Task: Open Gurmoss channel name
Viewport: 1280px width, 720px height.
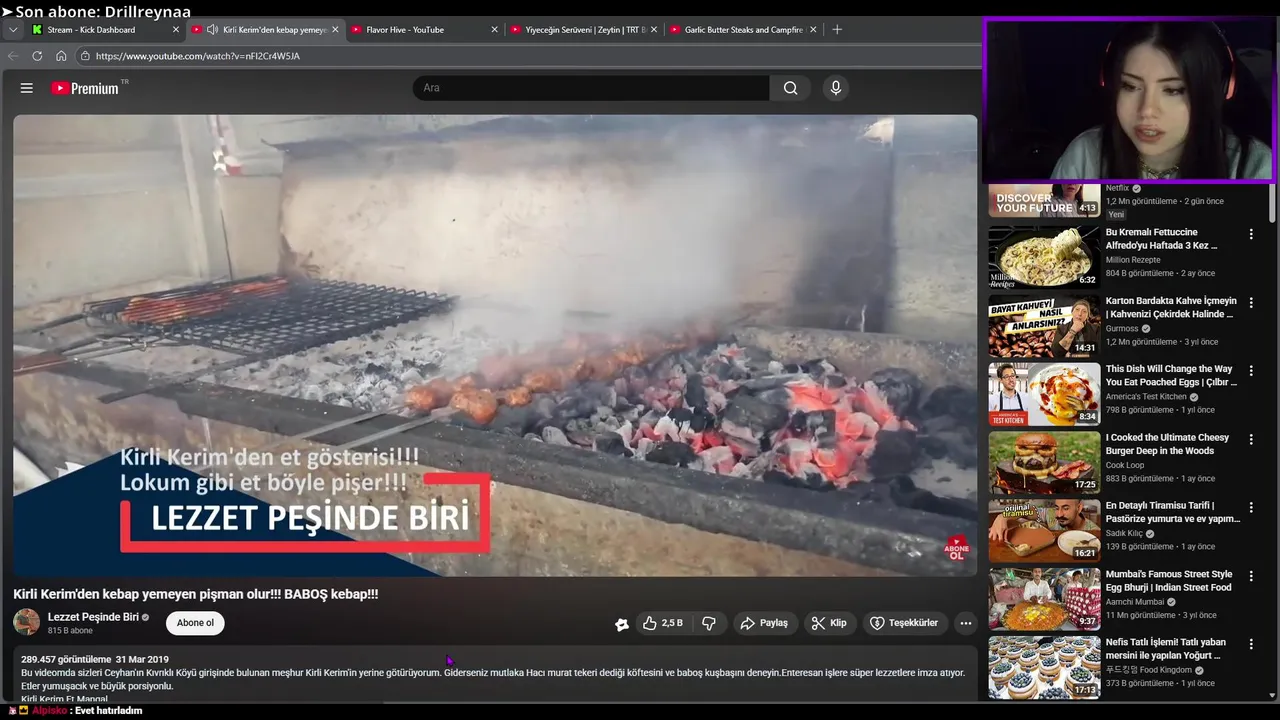Action: click(1122, 329)
